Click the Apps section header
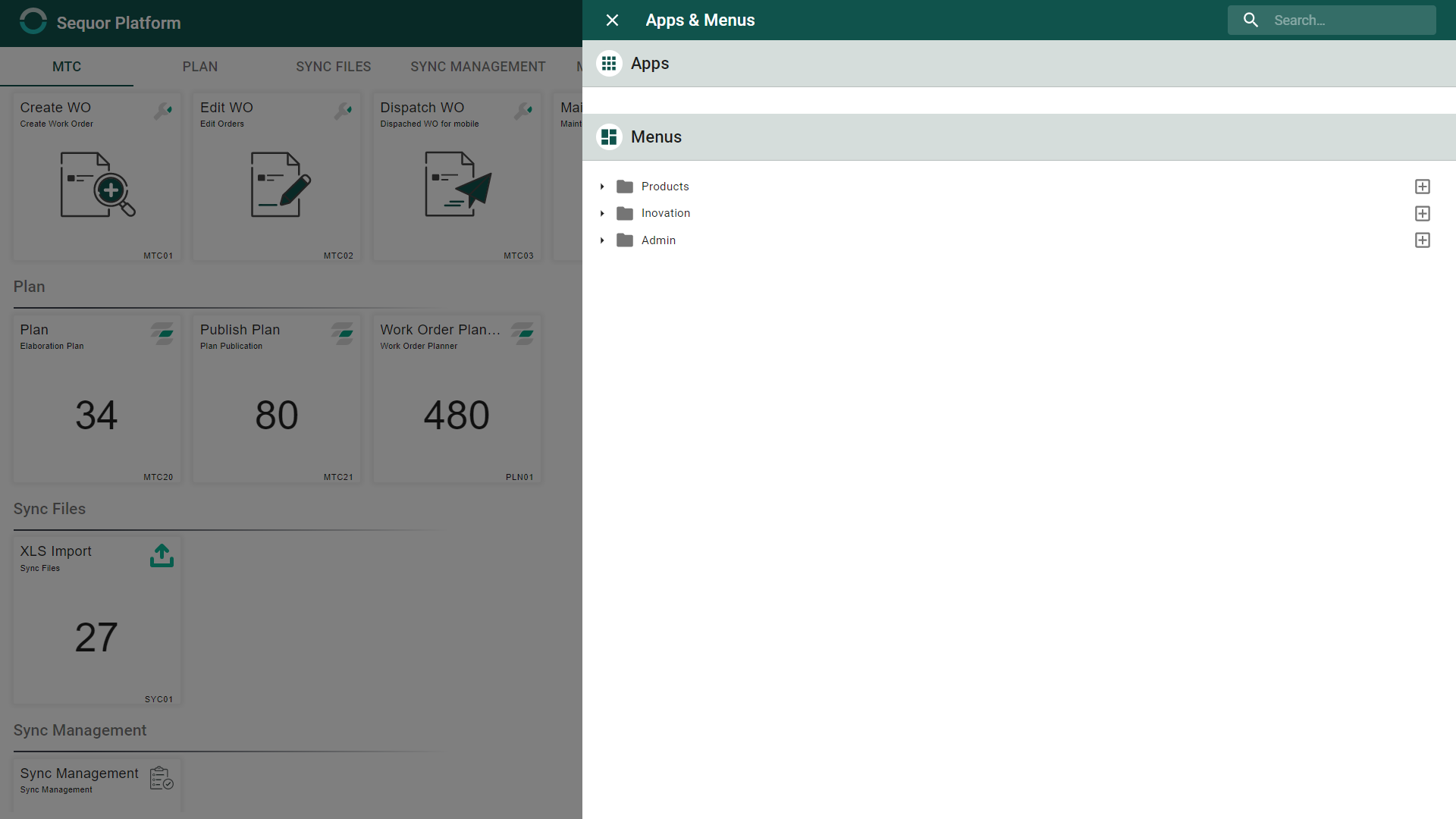Image resolution: width=1456 pixels, height=819 pixels. click(1018, 64)
